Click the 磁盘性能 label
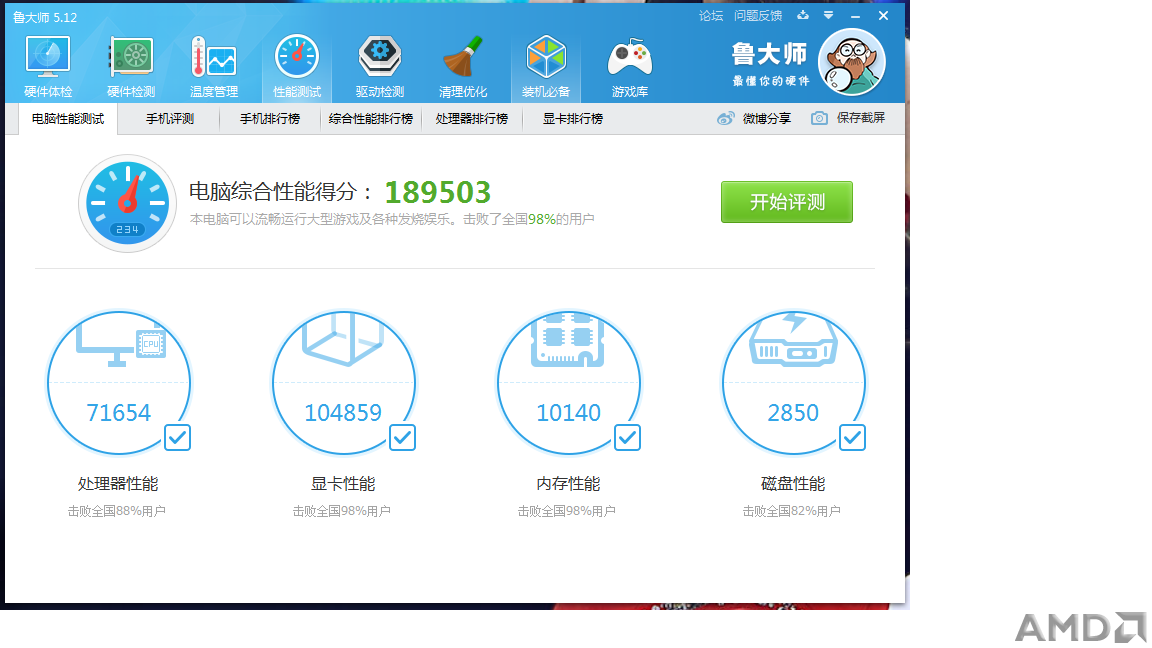The height and width of the screenshot is (648, 1152). pos(793,484)
